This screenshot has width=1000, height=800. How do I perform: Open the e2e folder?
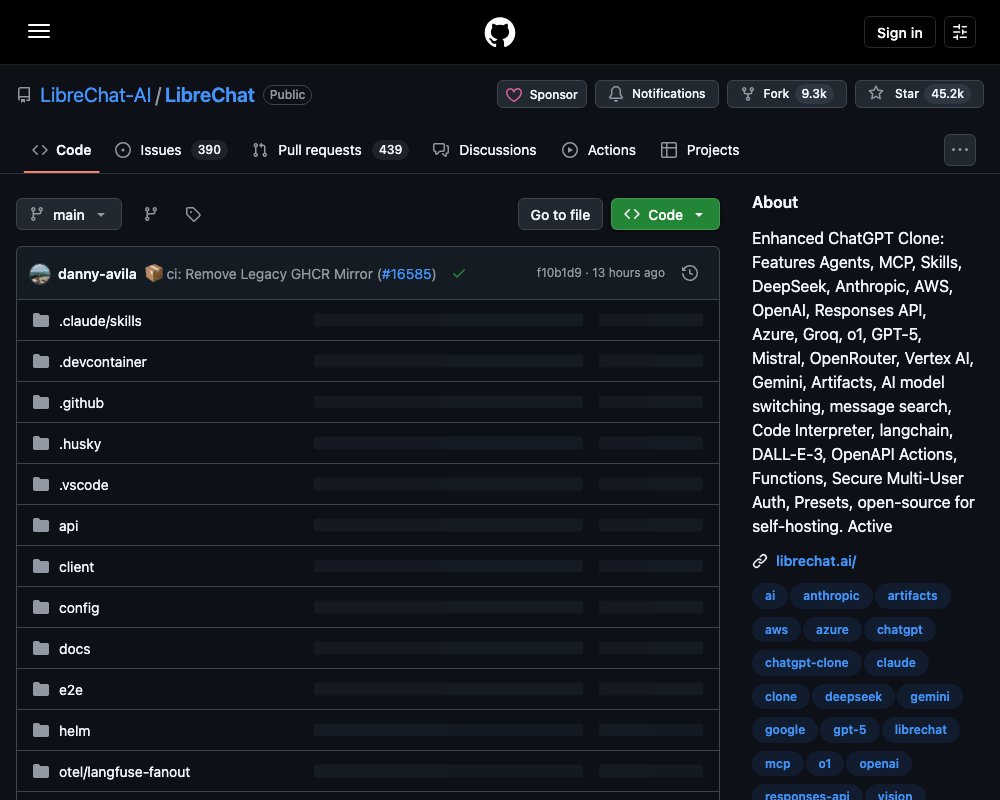click(x=71, y=690)
